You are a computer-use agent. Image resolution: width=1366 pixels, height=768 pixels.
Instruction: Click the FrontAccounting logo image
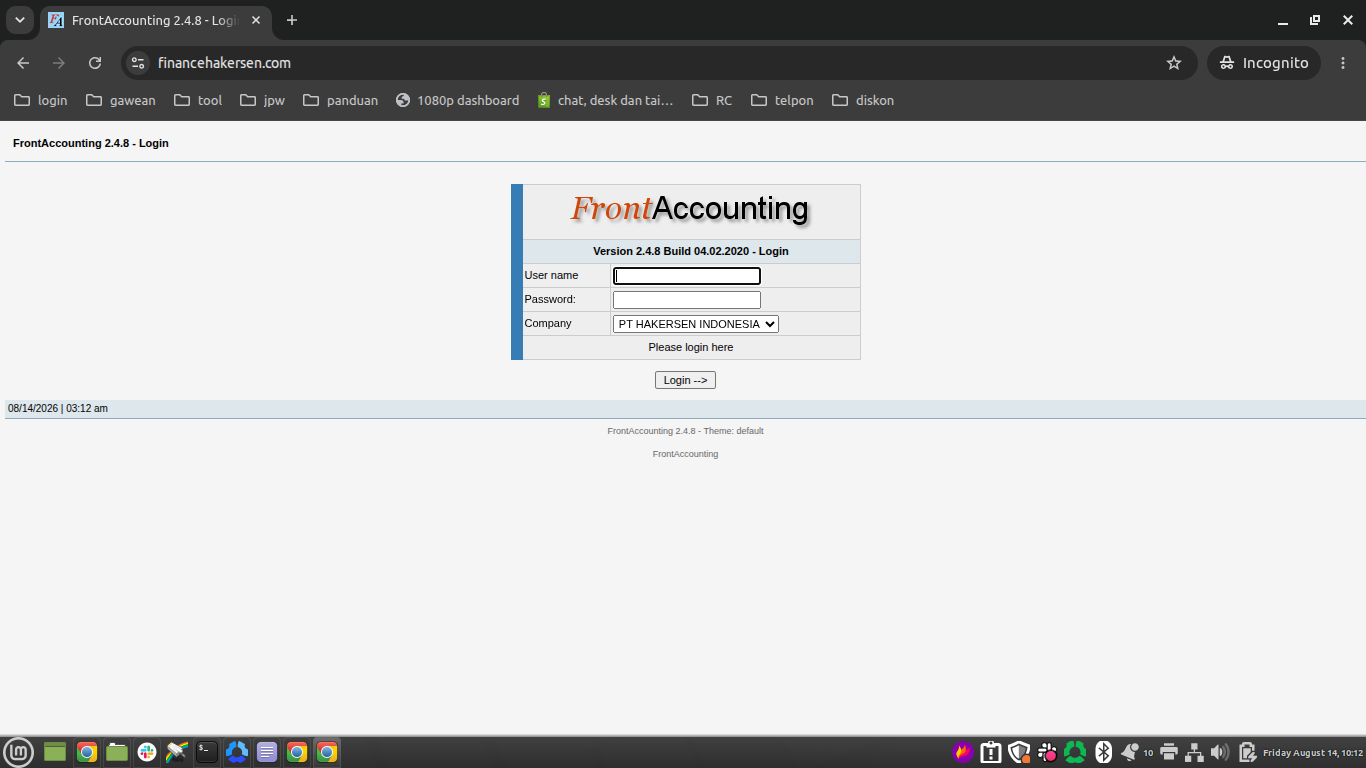690,209
